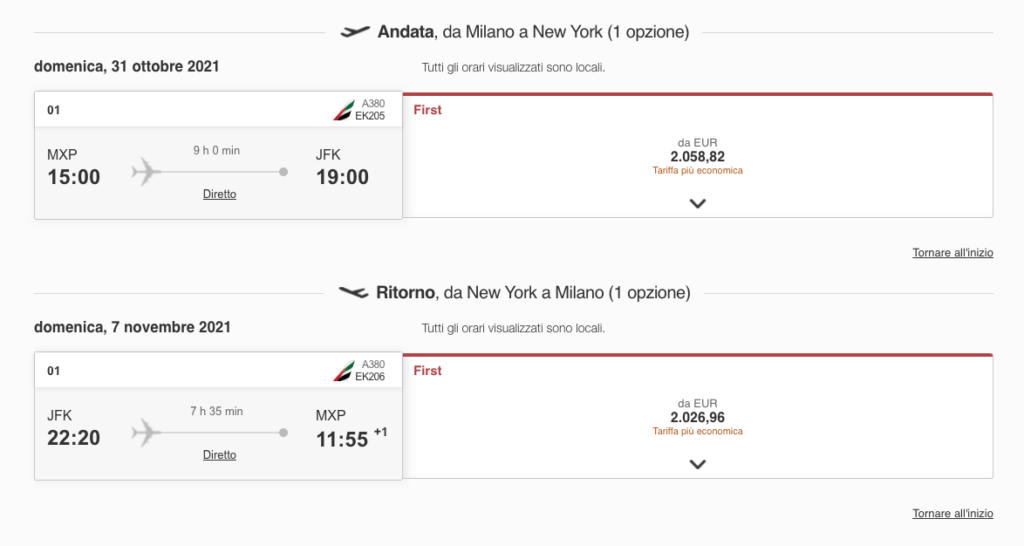The image size is (1024, 546).
Task: Select return fare of EUR 2.026,96
Action: point(697,417)
